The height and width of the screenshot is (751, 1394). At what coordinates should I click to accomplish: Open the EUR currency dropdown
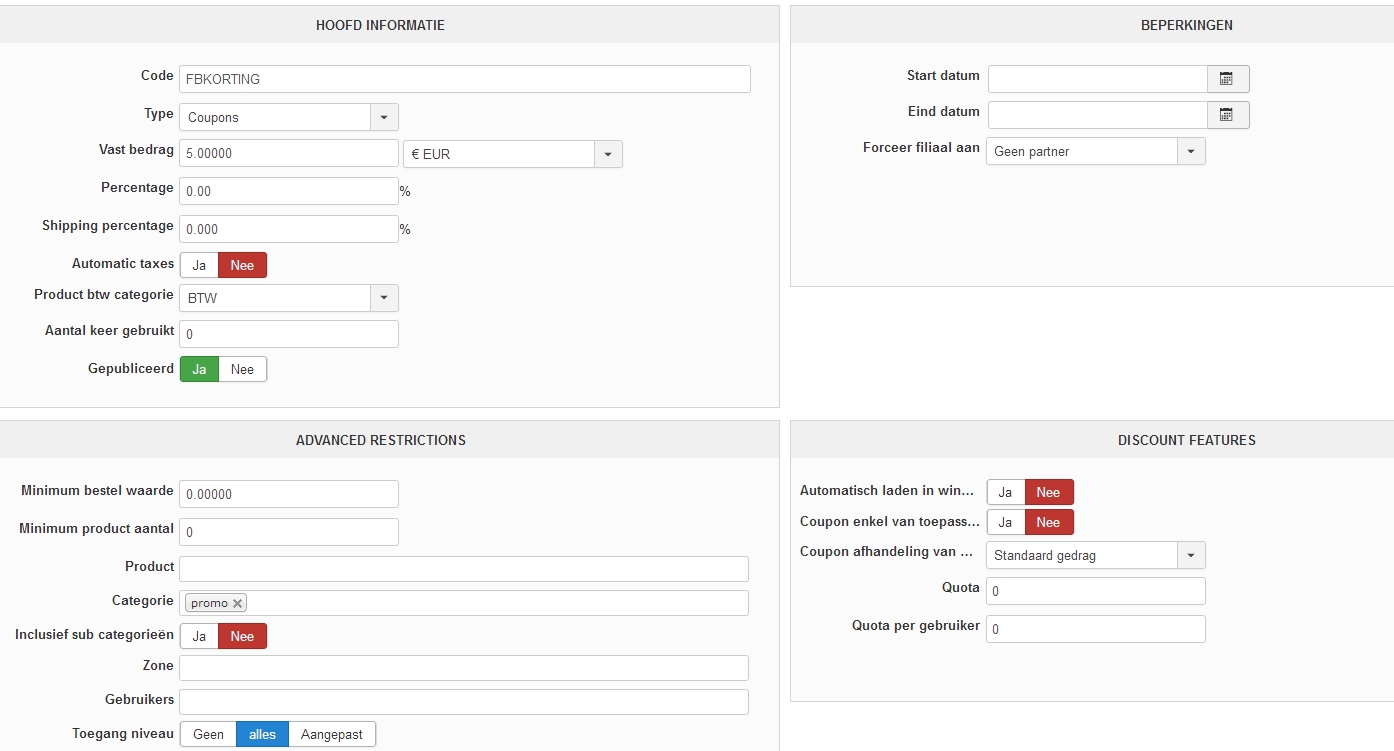tap(608, 154)
